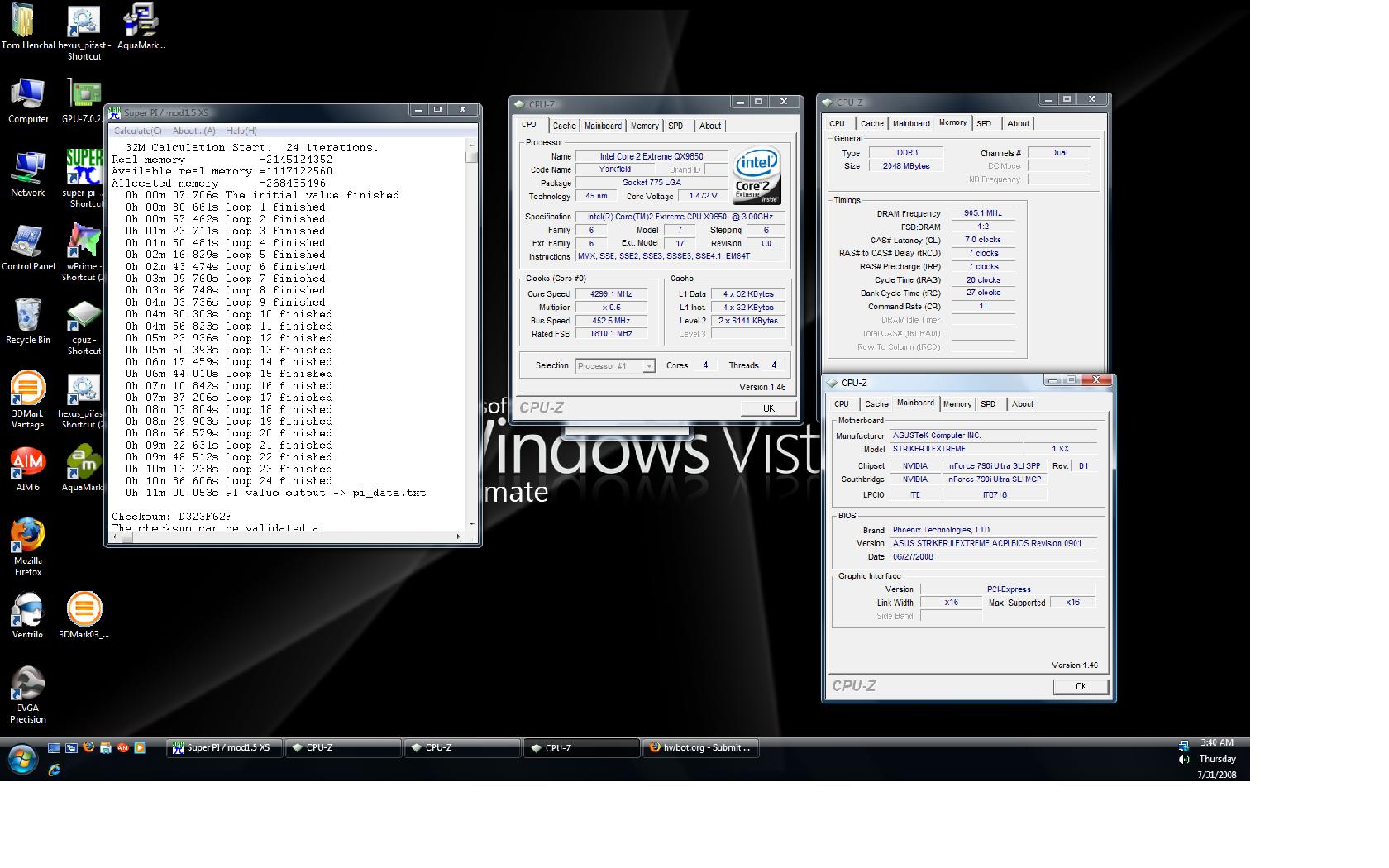Launch the wPrime shortcut icon
This screenshot has width=1389, height=868.
tap(83, 252)
